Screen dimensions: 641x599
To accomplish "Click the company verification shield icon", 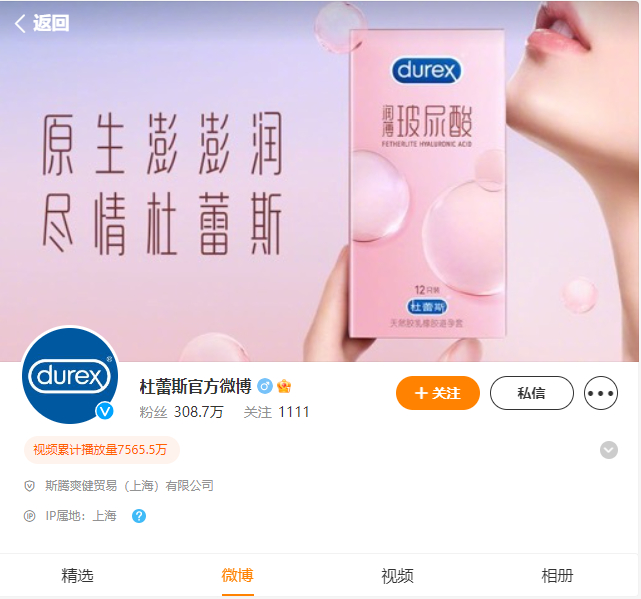I will coord(29,486).
